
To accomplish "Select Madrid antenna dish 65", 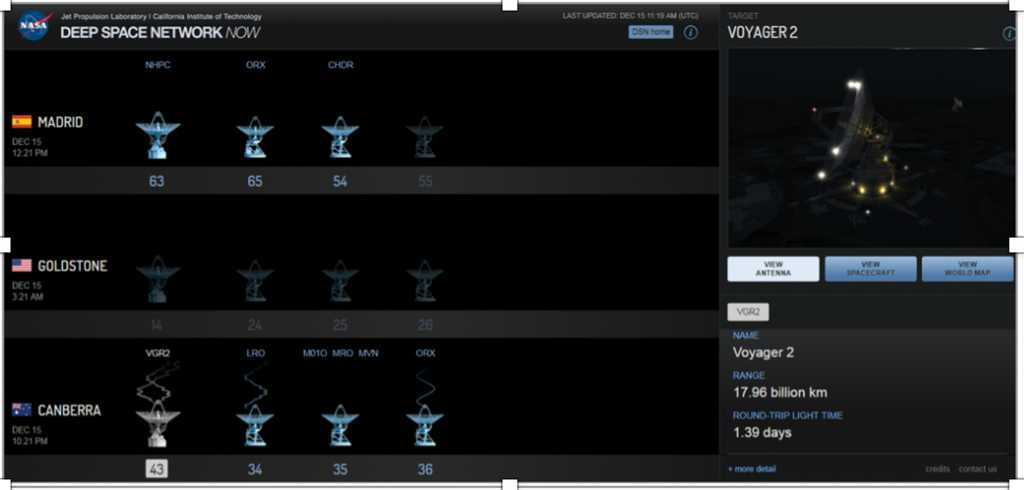I will (x=255, y=138).
